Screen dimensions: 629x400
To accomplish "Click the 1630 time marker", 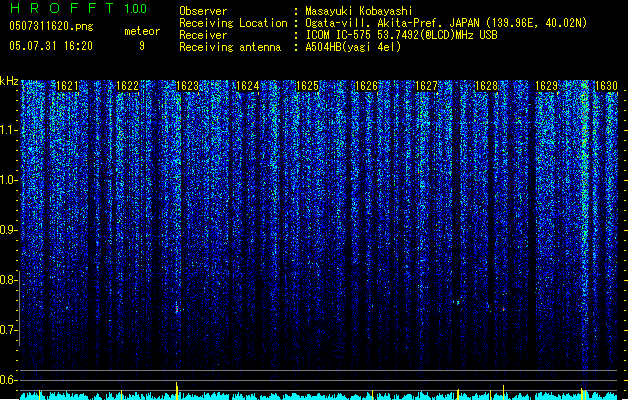I will coord(606,86).
